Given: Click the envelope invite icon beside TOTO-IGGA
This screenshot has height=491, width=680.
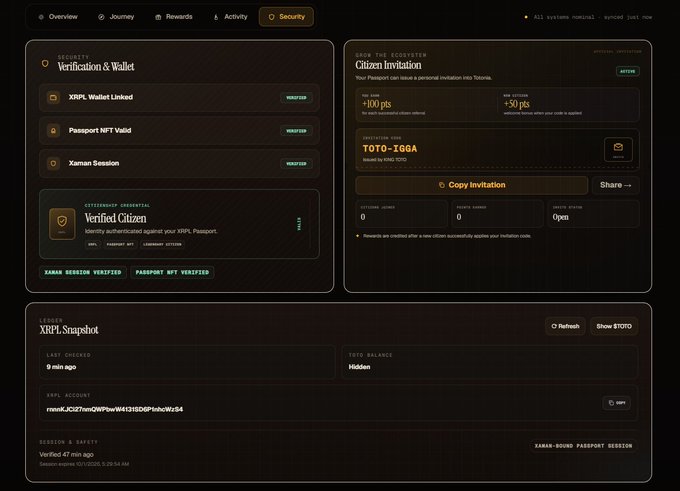Looking at the screenshot, I should pyautogui.click(x=618, y=149).
